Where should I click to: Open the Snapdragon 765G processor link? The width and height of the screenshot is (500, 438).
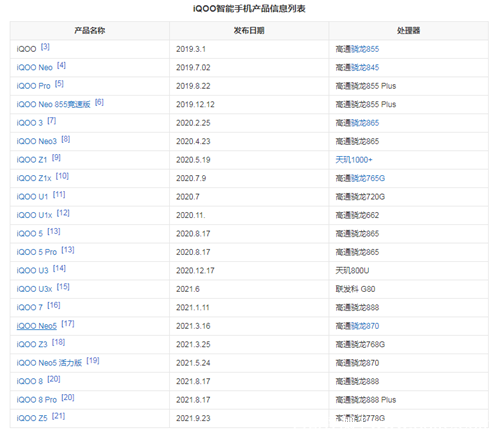tap(368, 178)
